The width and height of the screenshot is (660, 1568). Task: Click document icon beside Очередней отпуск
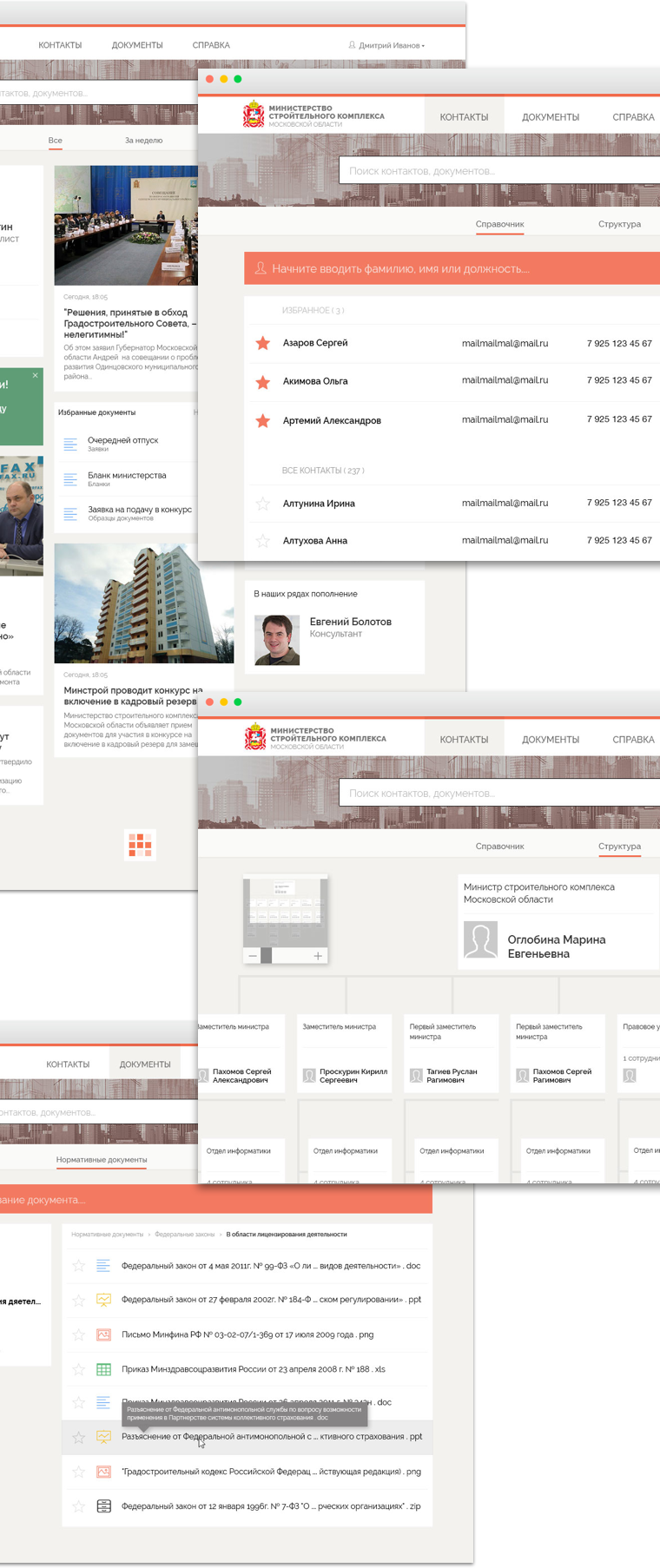(70, 445)
